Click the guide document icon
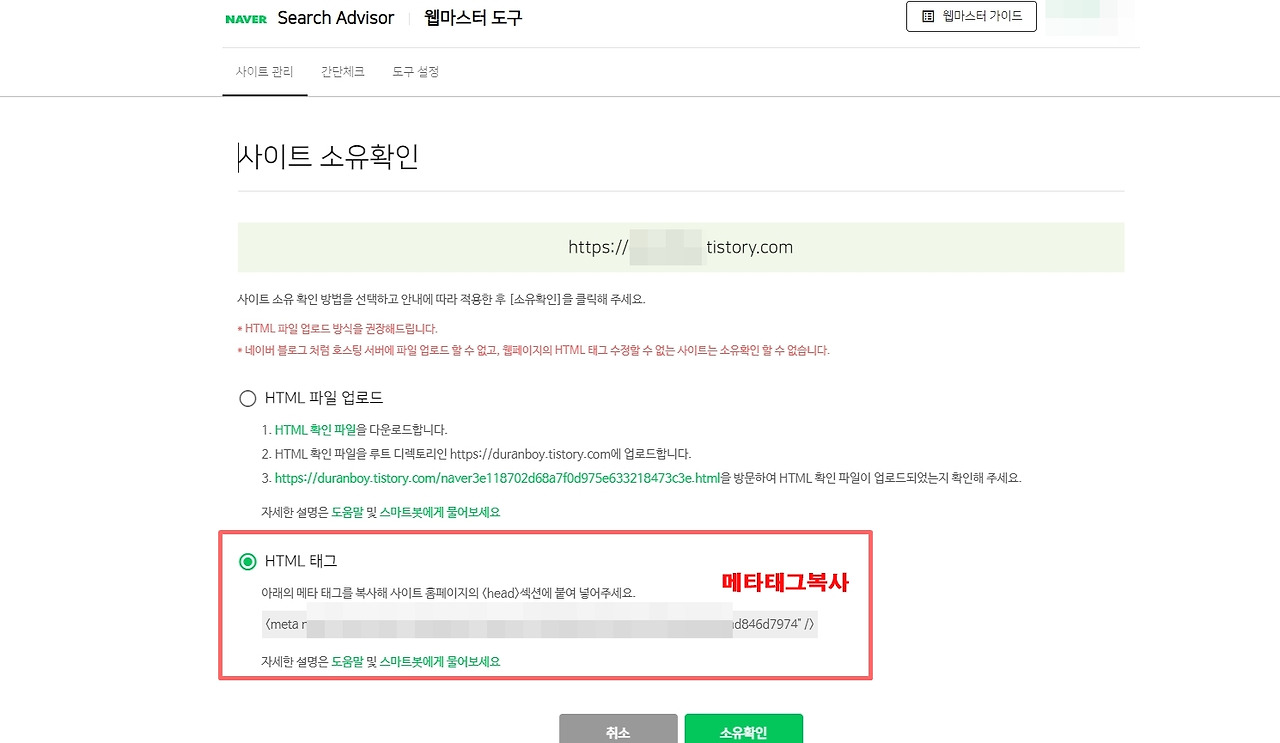Viewport: 1280px width, 743px height. tap(928, 16)
